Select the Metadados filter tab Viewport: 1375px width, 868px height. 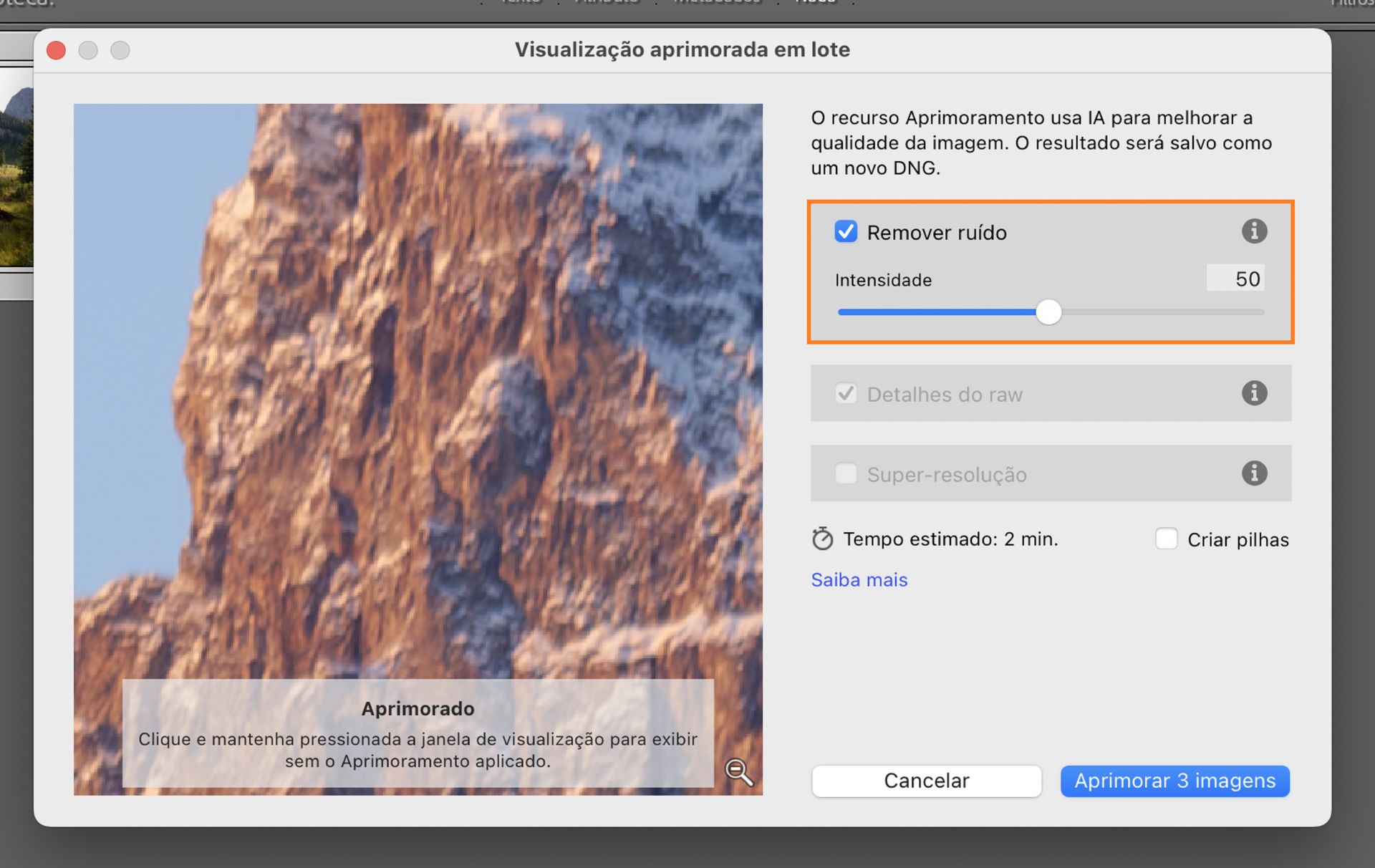716,4
